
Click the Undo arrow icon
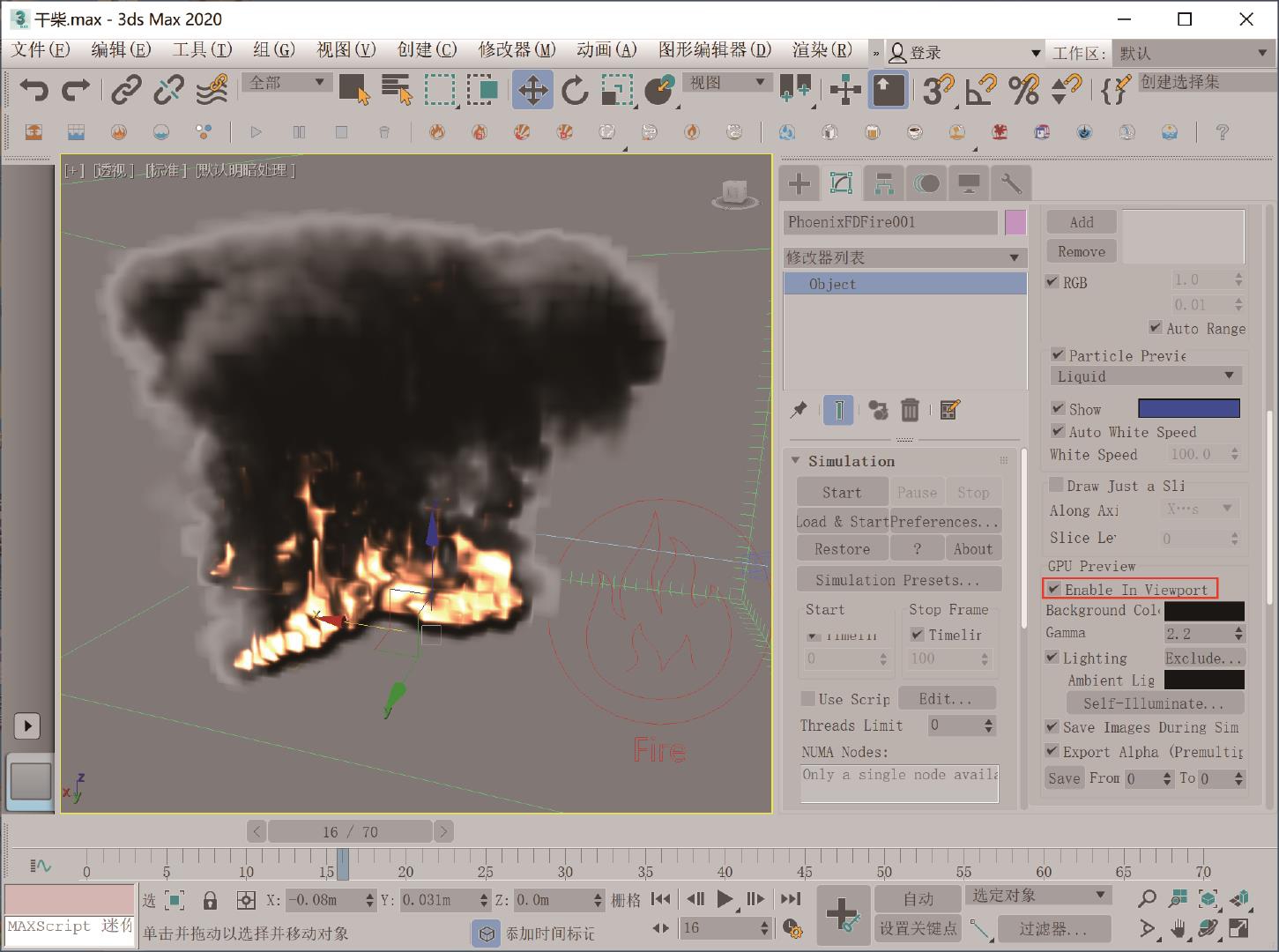(x=33, y=90)
